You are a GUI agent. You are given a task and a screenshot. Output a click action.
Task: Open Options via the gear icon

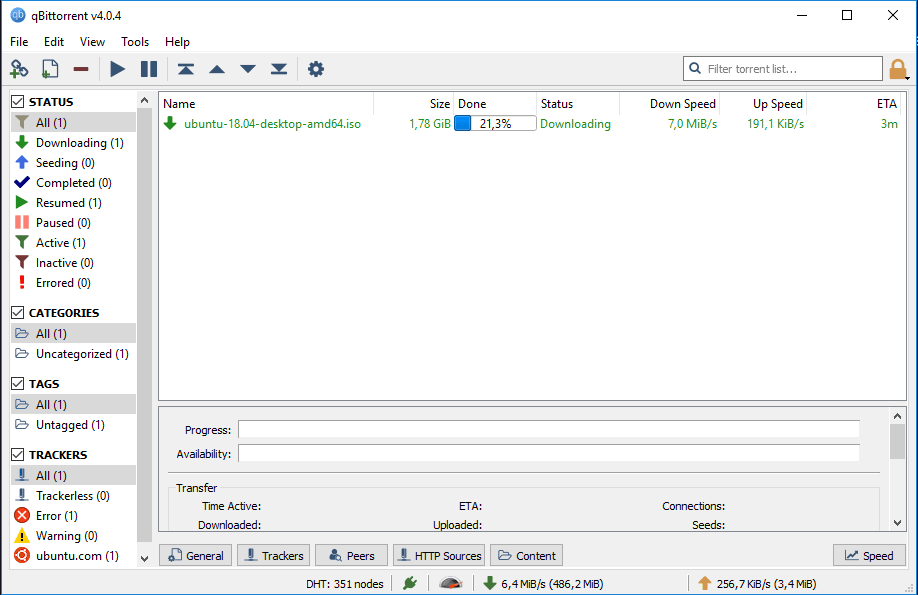click(x=316, y=69)
